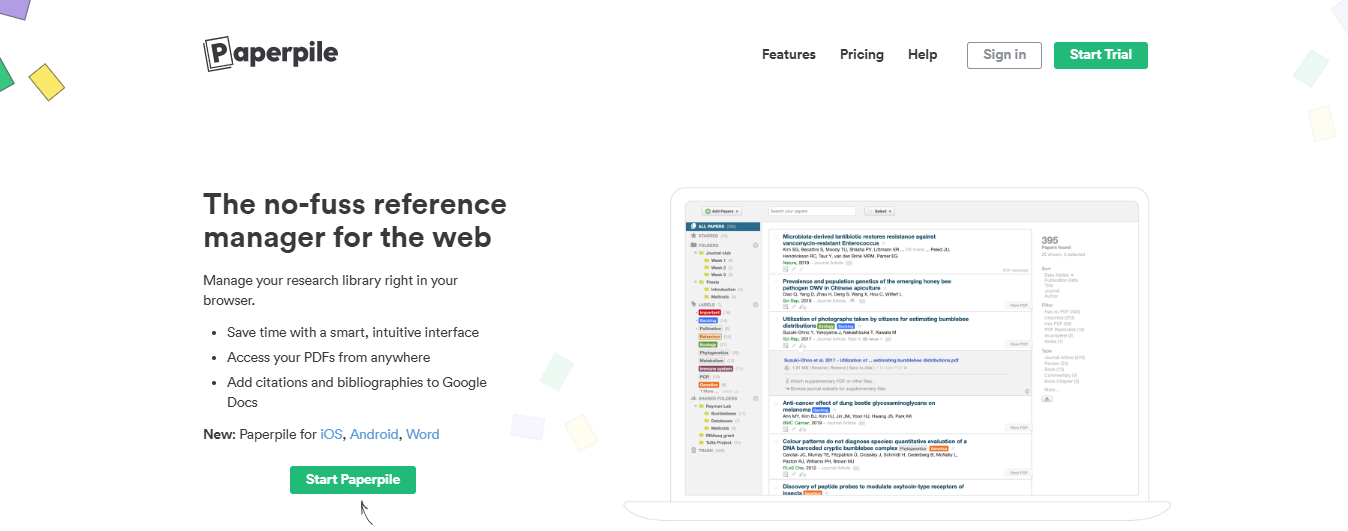1348x531 pixels.
Task: Tick checkbox for Utilization of photographs paper
Action: tap(774, 319)
